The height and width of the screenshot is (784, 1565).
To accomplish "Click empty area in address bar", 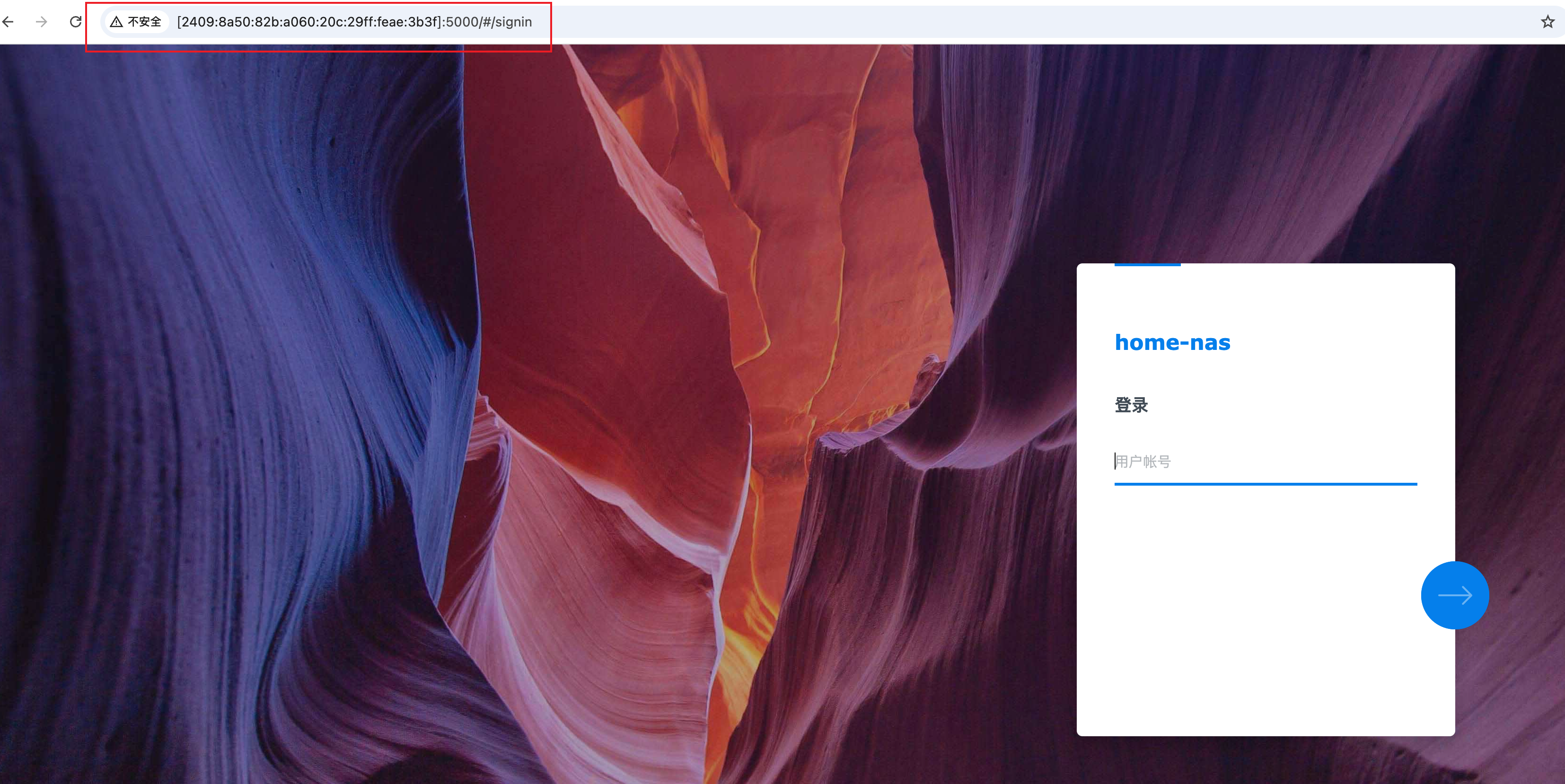I will (972, 22).
